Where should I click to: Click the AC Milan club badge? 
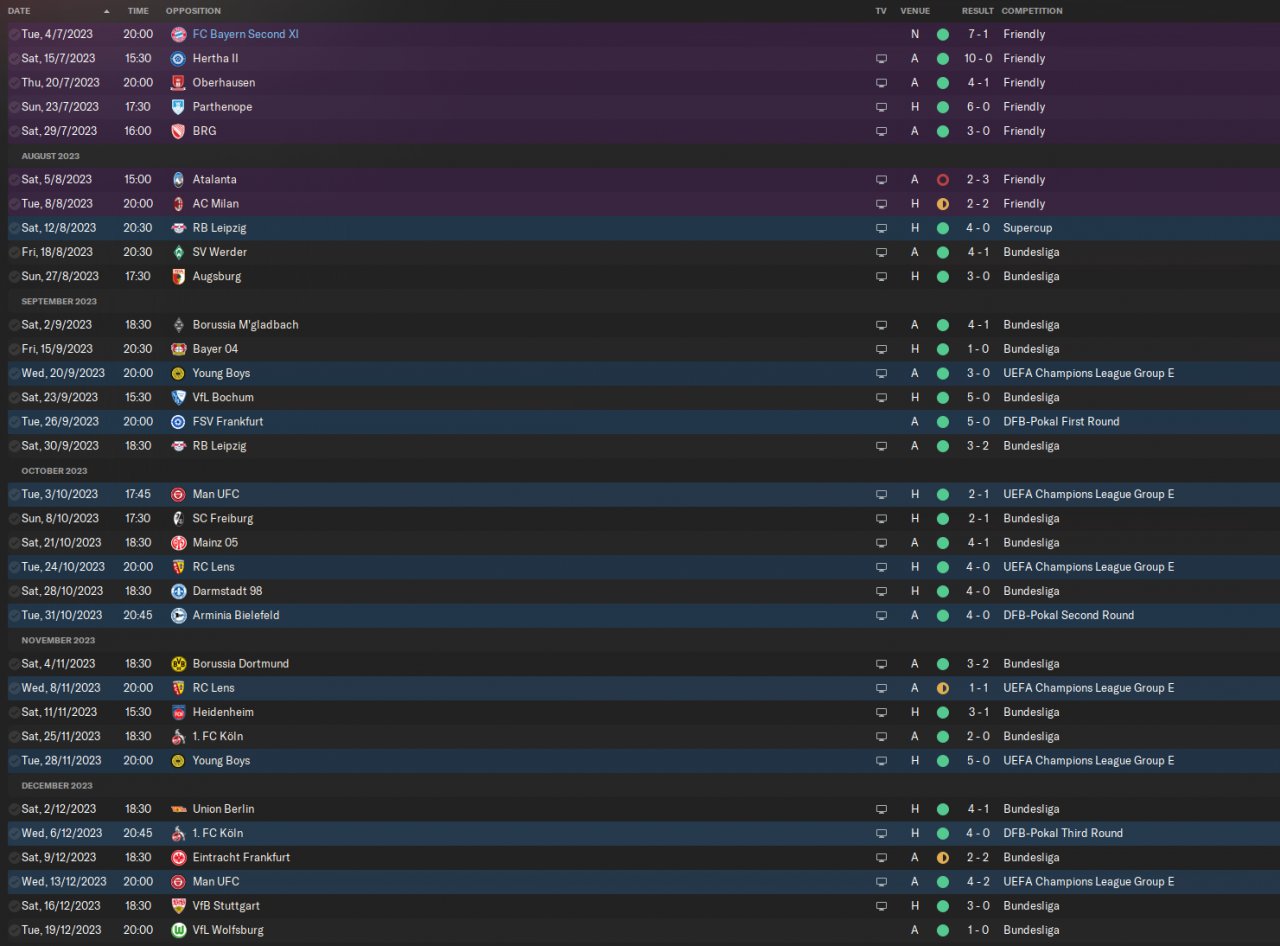178,204
